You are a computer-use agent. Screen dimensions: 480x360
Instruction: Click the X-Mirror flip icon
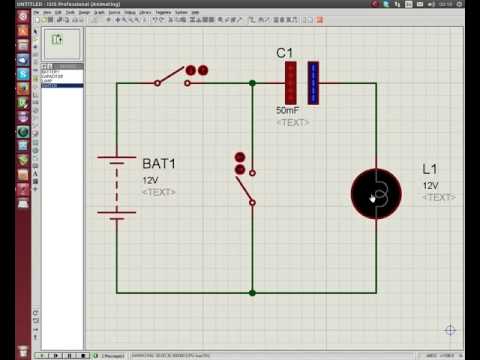pyautogui.click(x=35, y=329)
